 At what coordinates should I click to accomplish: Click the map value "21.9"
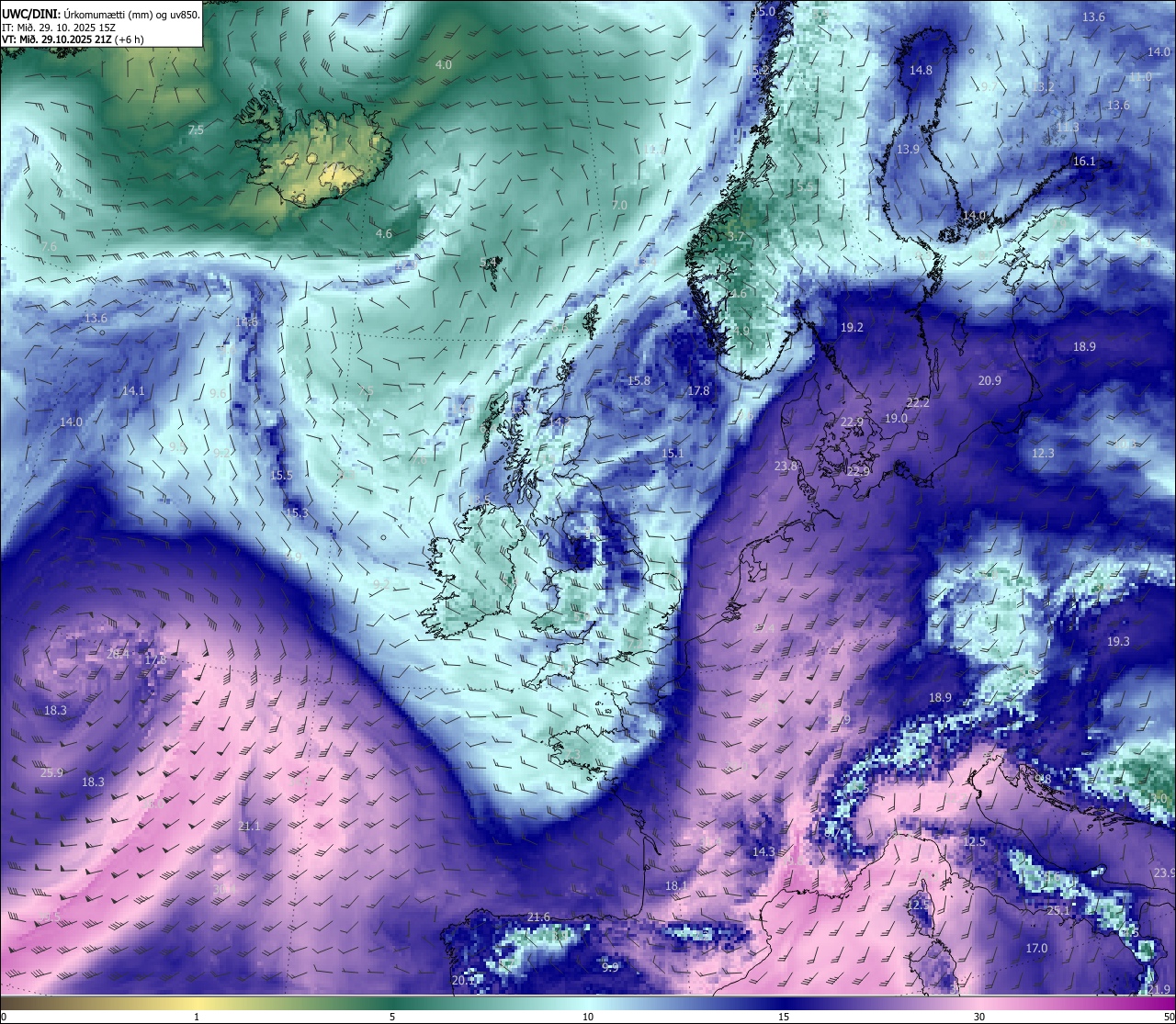coord(1159,990)
